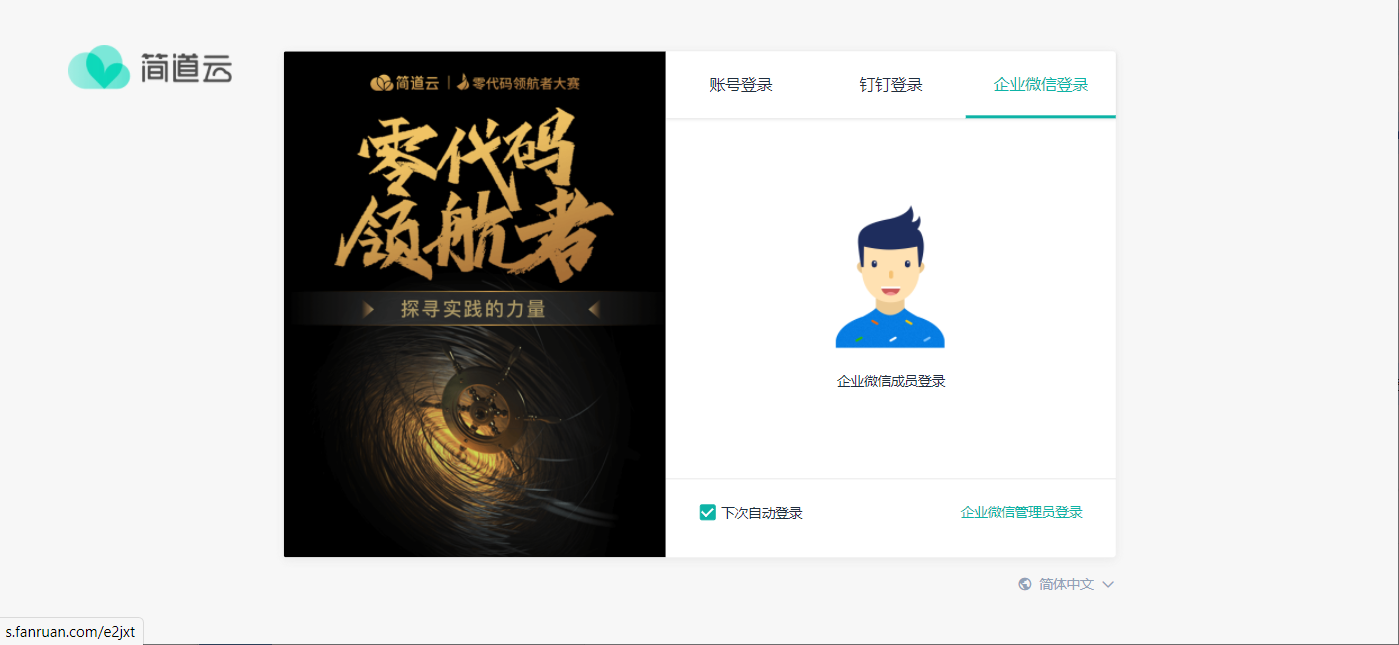The image size is (1399, 645).
Task: Open the 企业微信管理员登录 link
Action: pos(1022,512)
